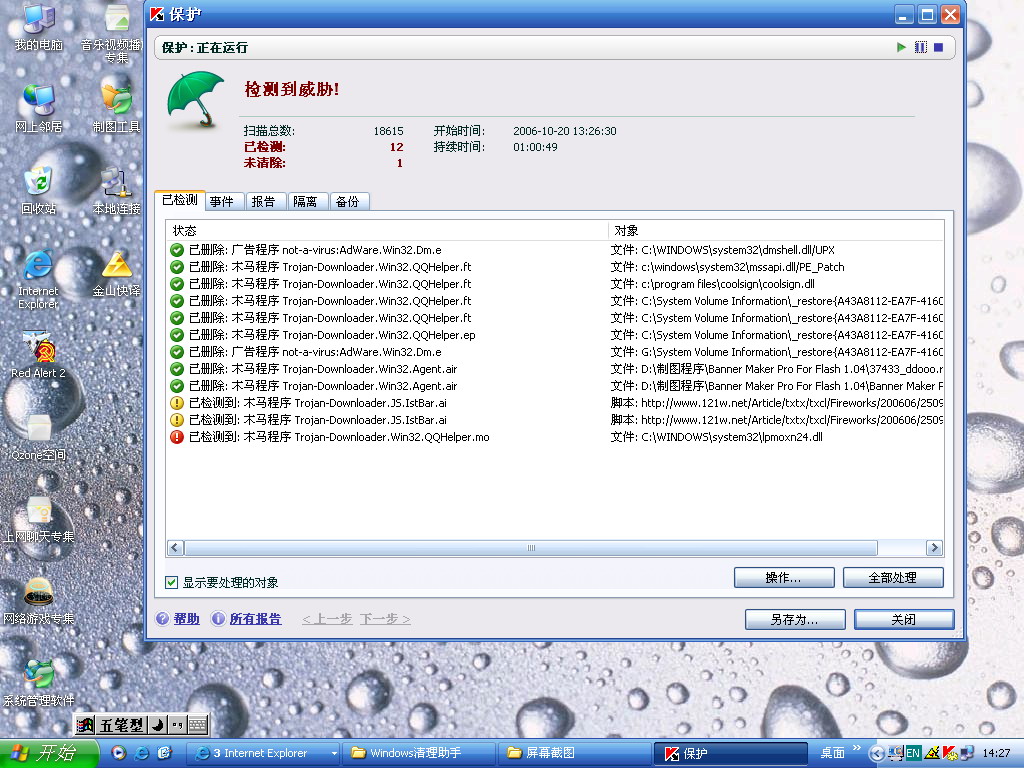
Task: Select the Red Alert 2 desktop icon
Action: coord(39,355)
